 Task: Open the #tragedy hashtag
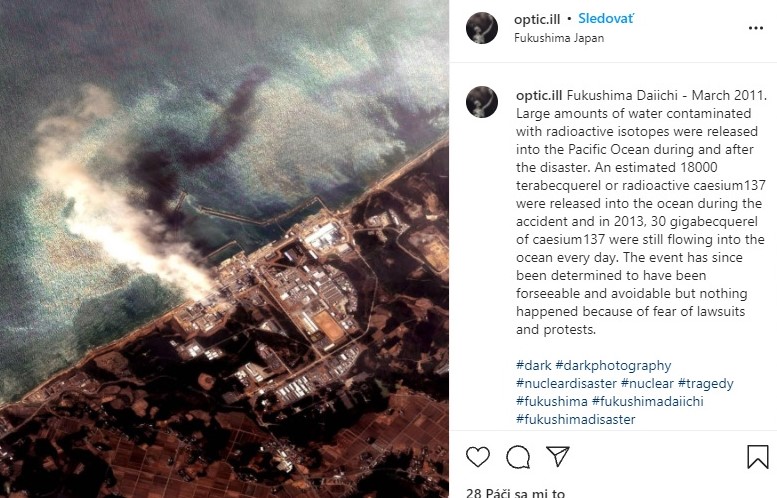click(x=706, y=384)
